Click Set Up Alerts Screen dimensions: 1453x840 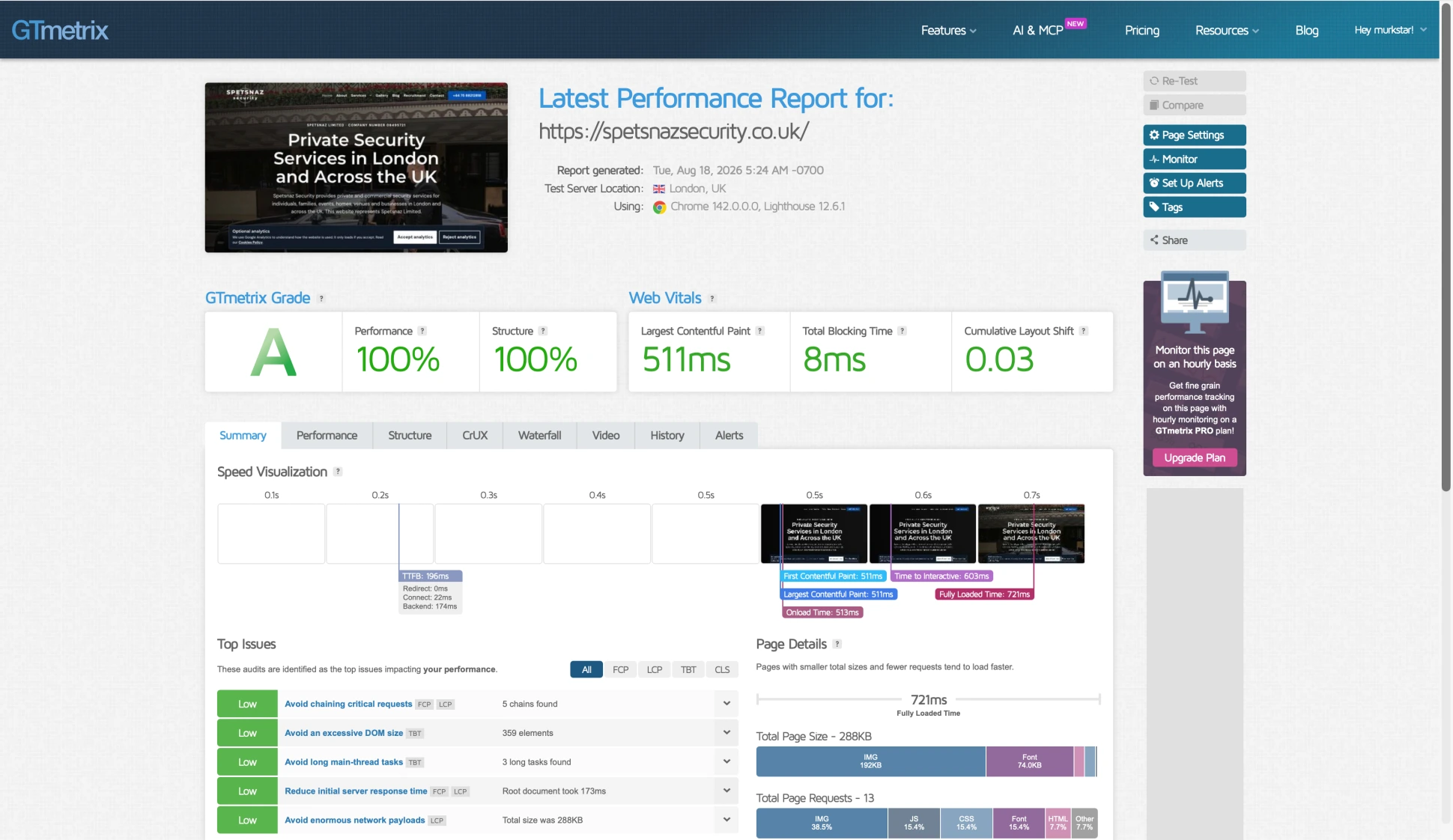tap(1195, 183)
